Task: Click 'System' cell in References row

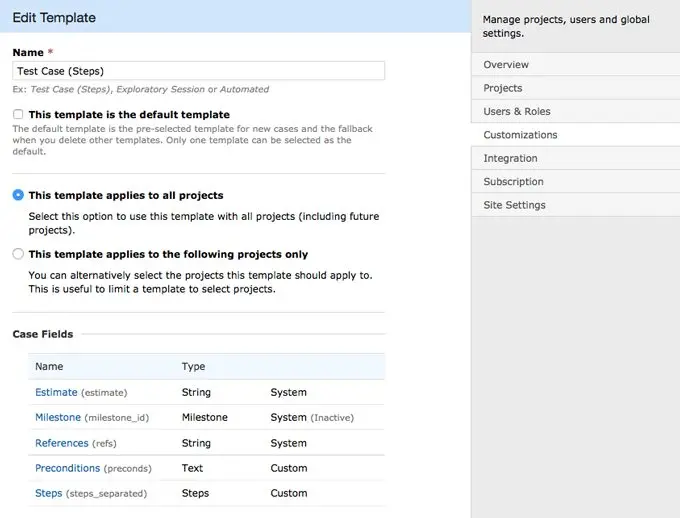Action: (288, 443)
